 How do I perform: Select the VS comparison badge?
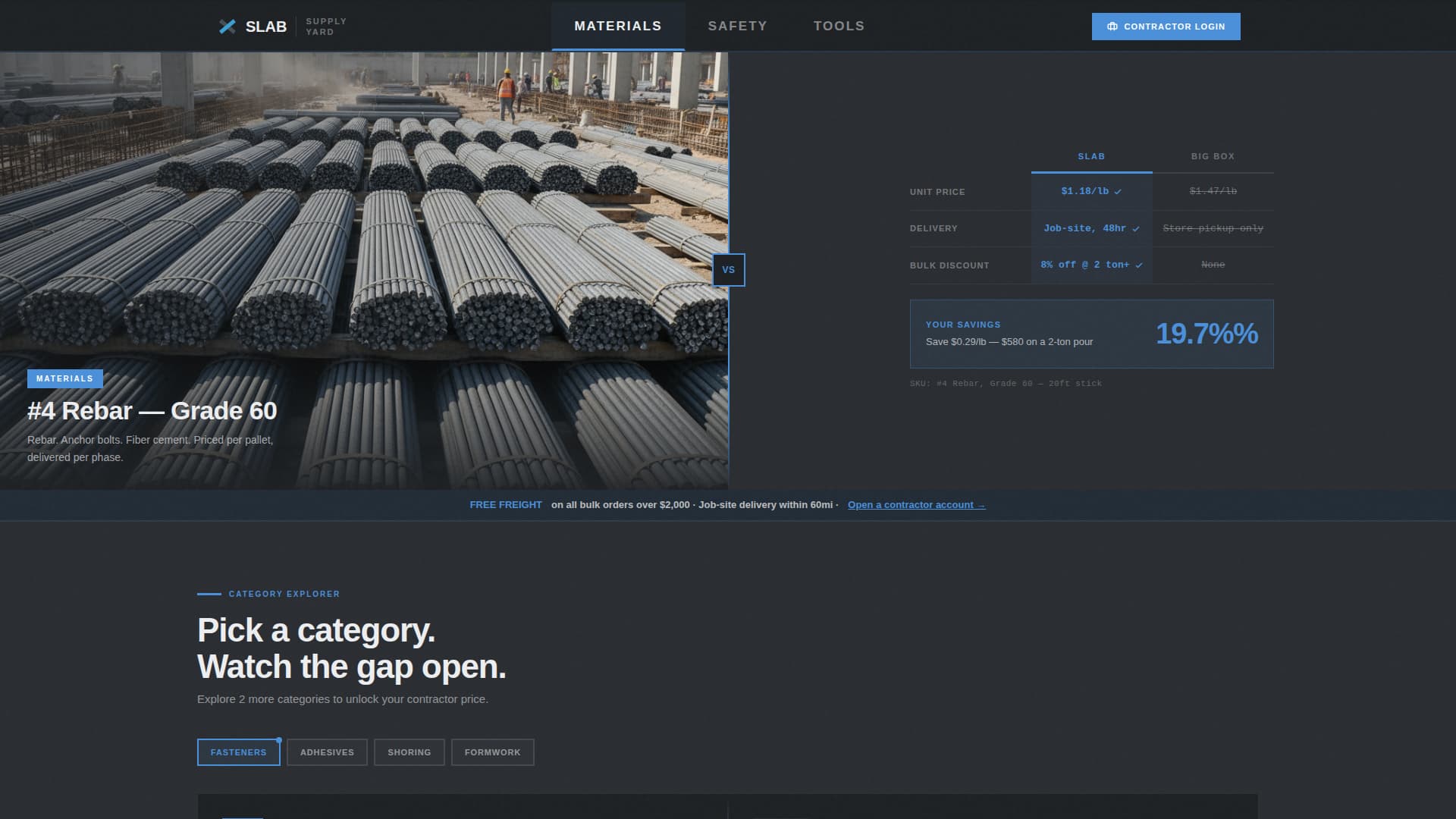[x=729, y=269]
